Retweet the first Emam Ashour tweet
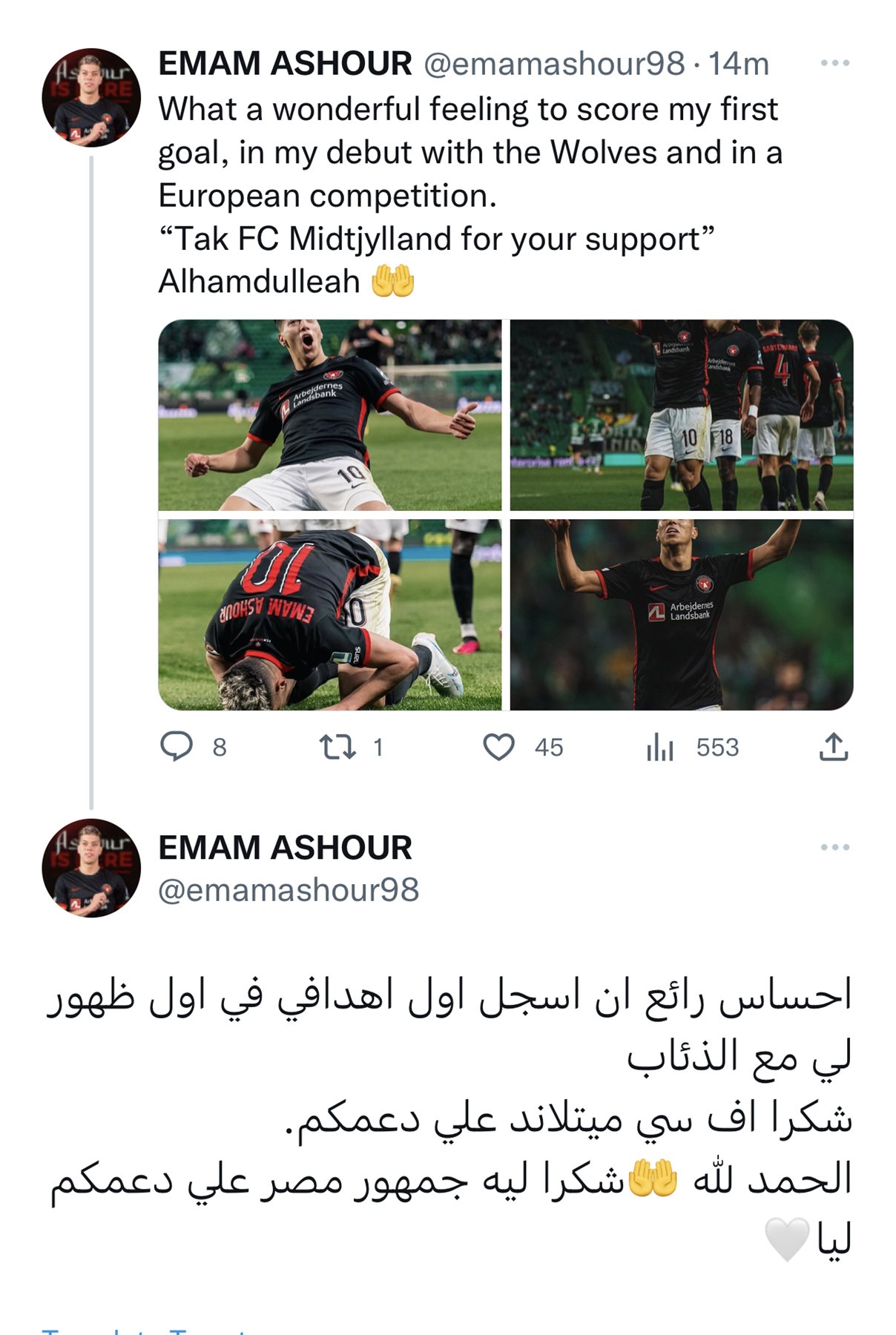Image resolution: width=896 pixels, height=1335 pixels. click(x=337, y=747)
